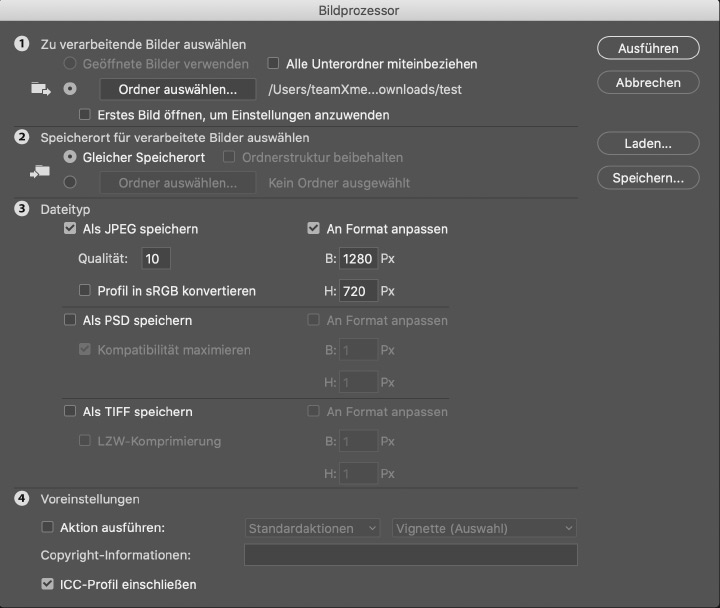This screenshot has width=720, height=608.
Task: Check Als PSD speichern option
Action: 70,320
